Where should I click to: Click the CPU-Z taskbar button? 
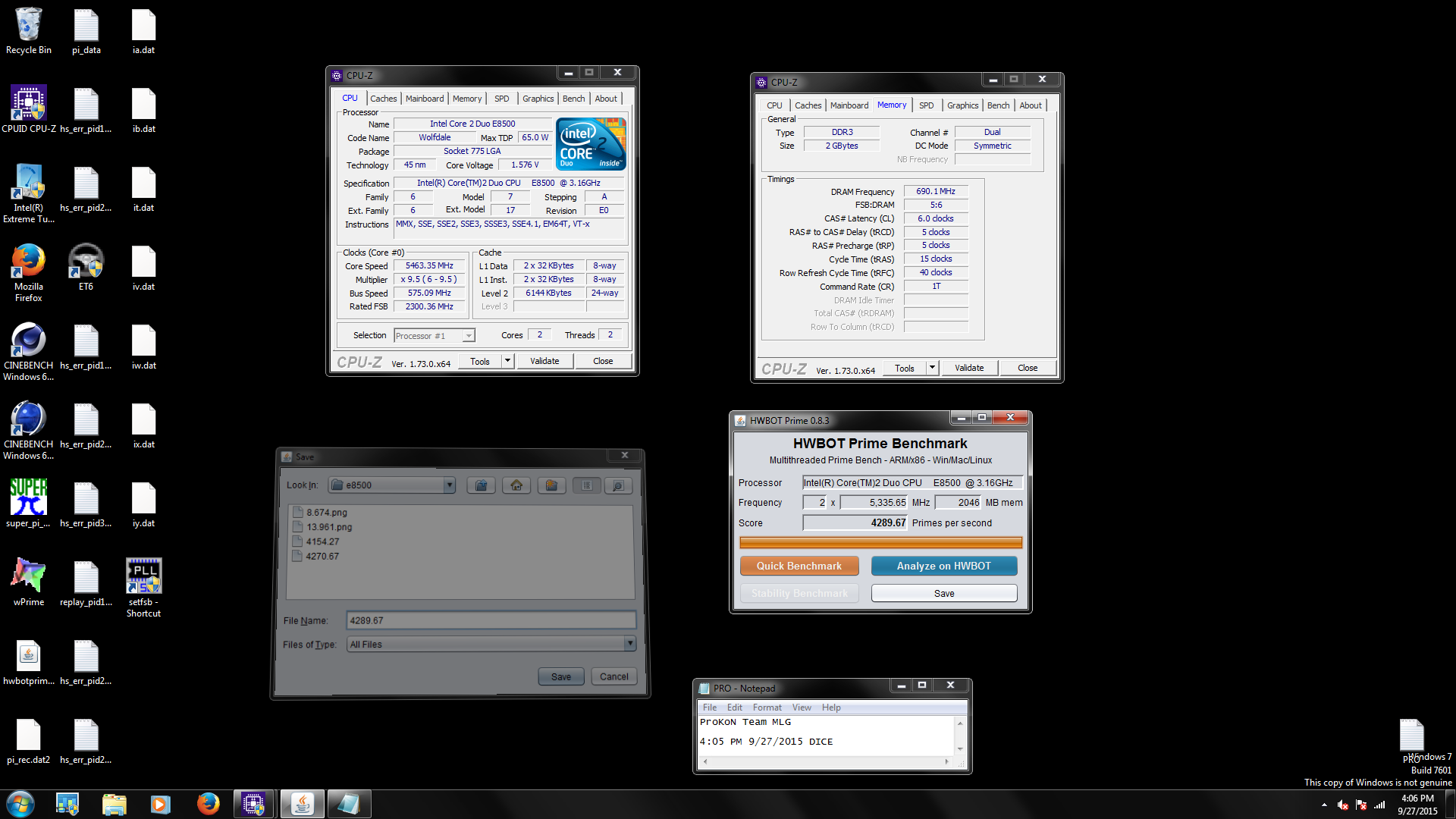tap(254, 804)
